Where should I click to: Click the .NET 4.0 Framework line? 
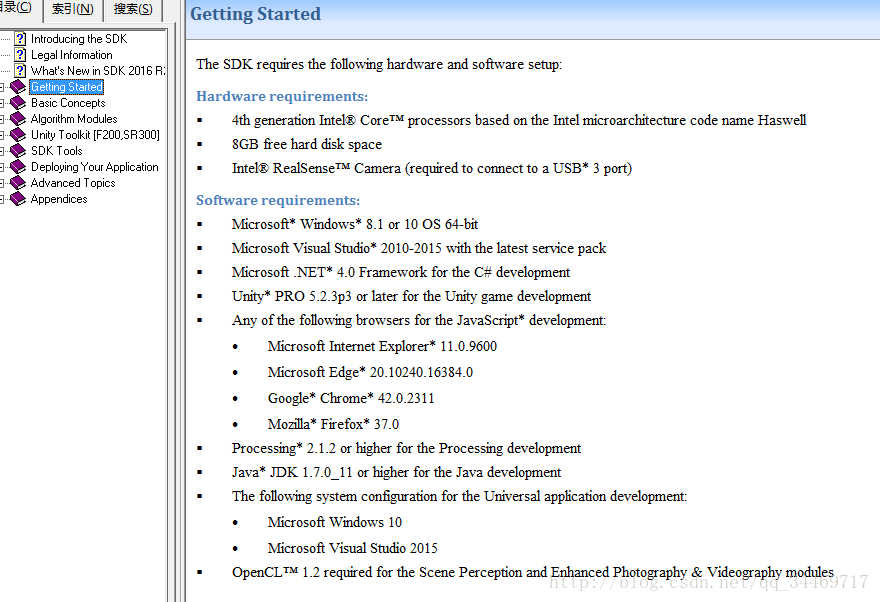click(401, 272)
